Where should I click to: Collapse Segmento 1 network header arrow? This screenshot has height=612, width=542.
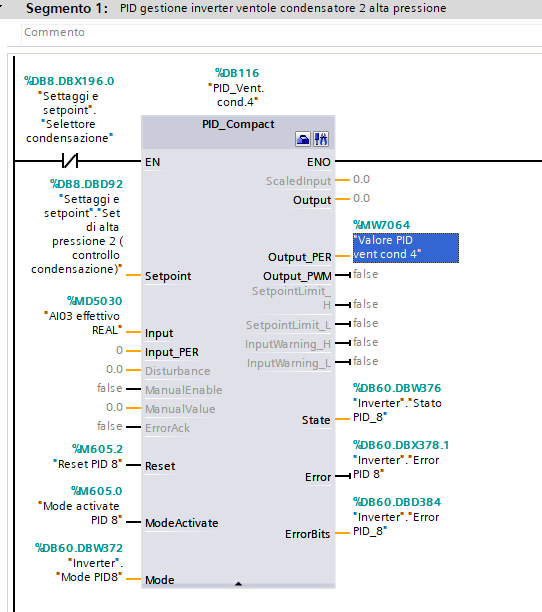tap(1, 8)
